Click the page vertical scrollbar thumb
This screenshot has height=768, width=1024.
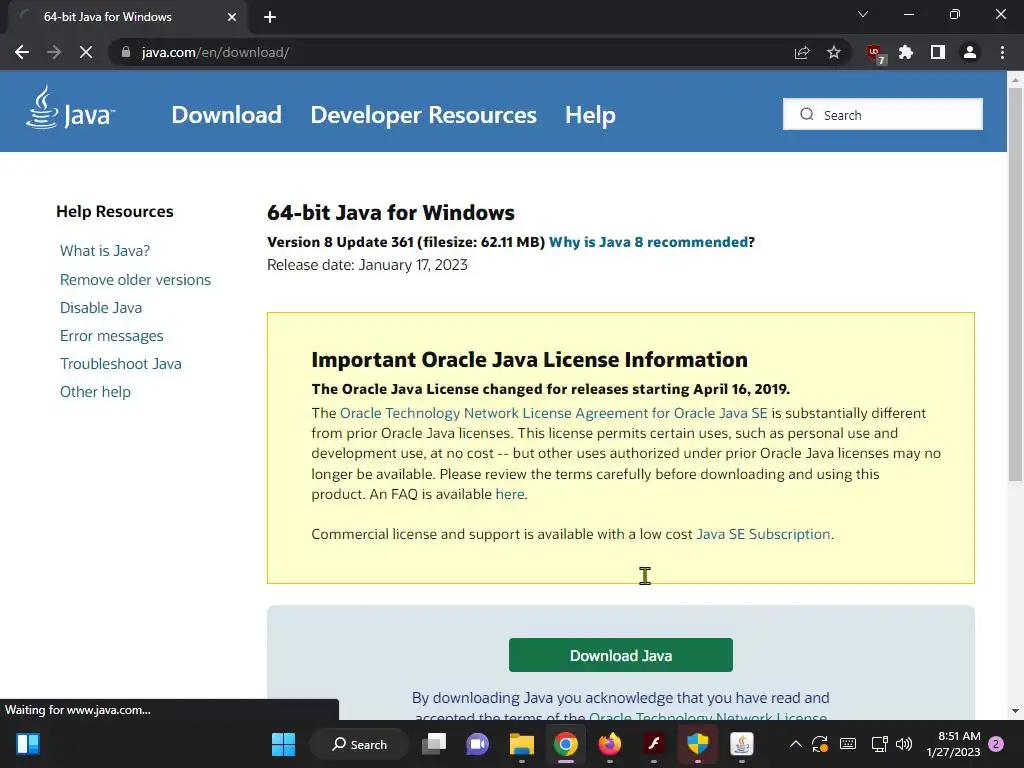(1015, 284)
